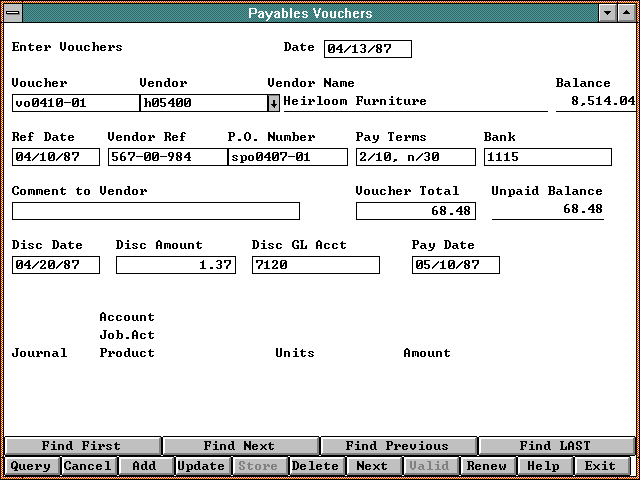640x480 pixels.
Task: Click the Date input field
Action: point(367,49)
